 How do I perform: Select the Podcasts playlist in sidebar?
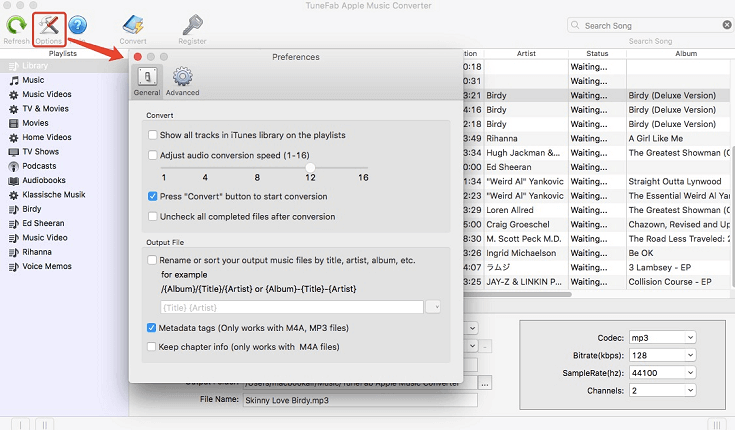(39, 166)
